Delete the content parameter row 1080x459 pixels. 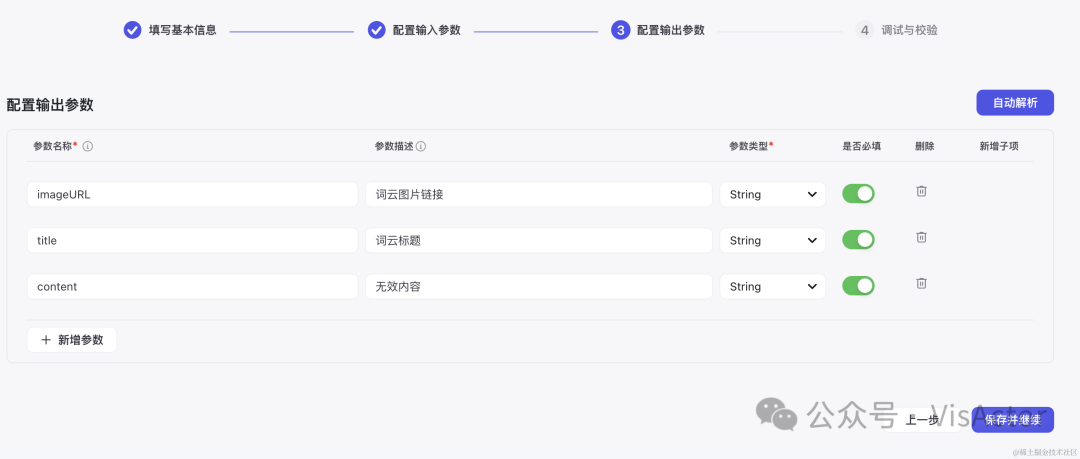tap(921, 283)
